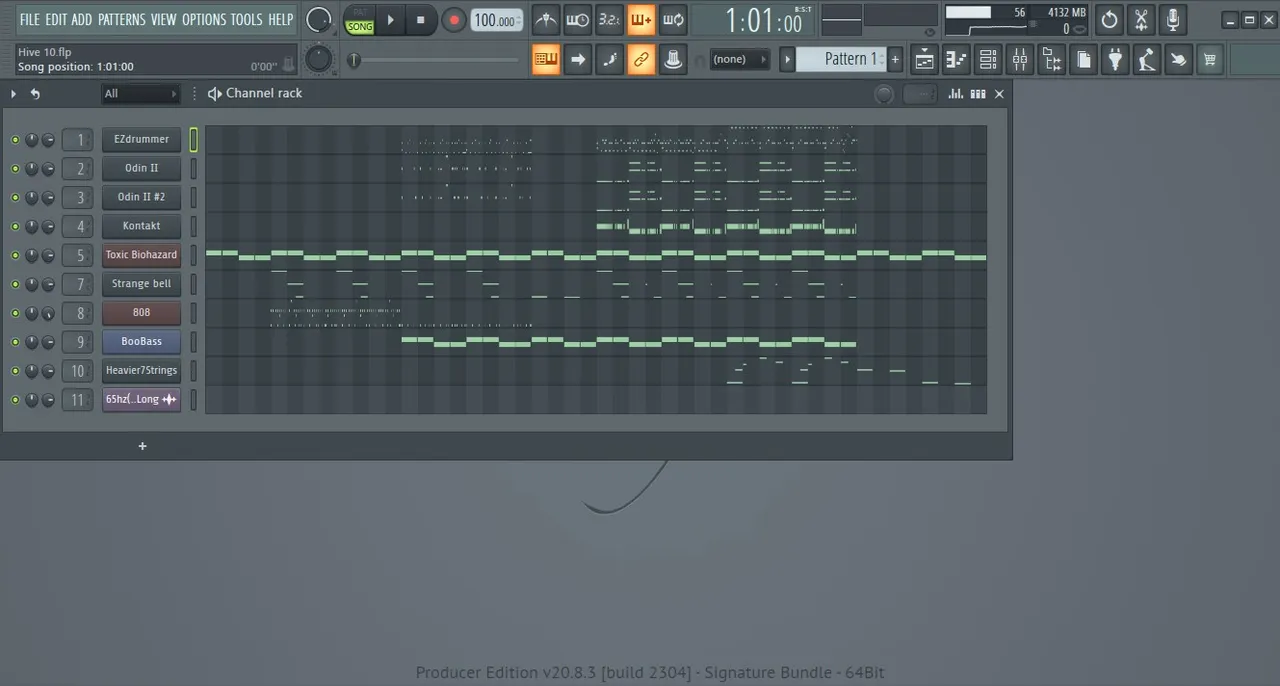Mute the Kontakt channel
This screenshot has height=686, width=1280.
pyautogui.click(x=15, y=227)
